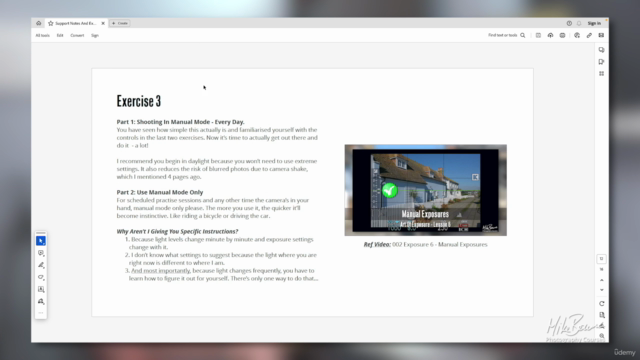
Task: Pick the highlight pen tool
Action: pyautogui.click(x=41, y=265)
